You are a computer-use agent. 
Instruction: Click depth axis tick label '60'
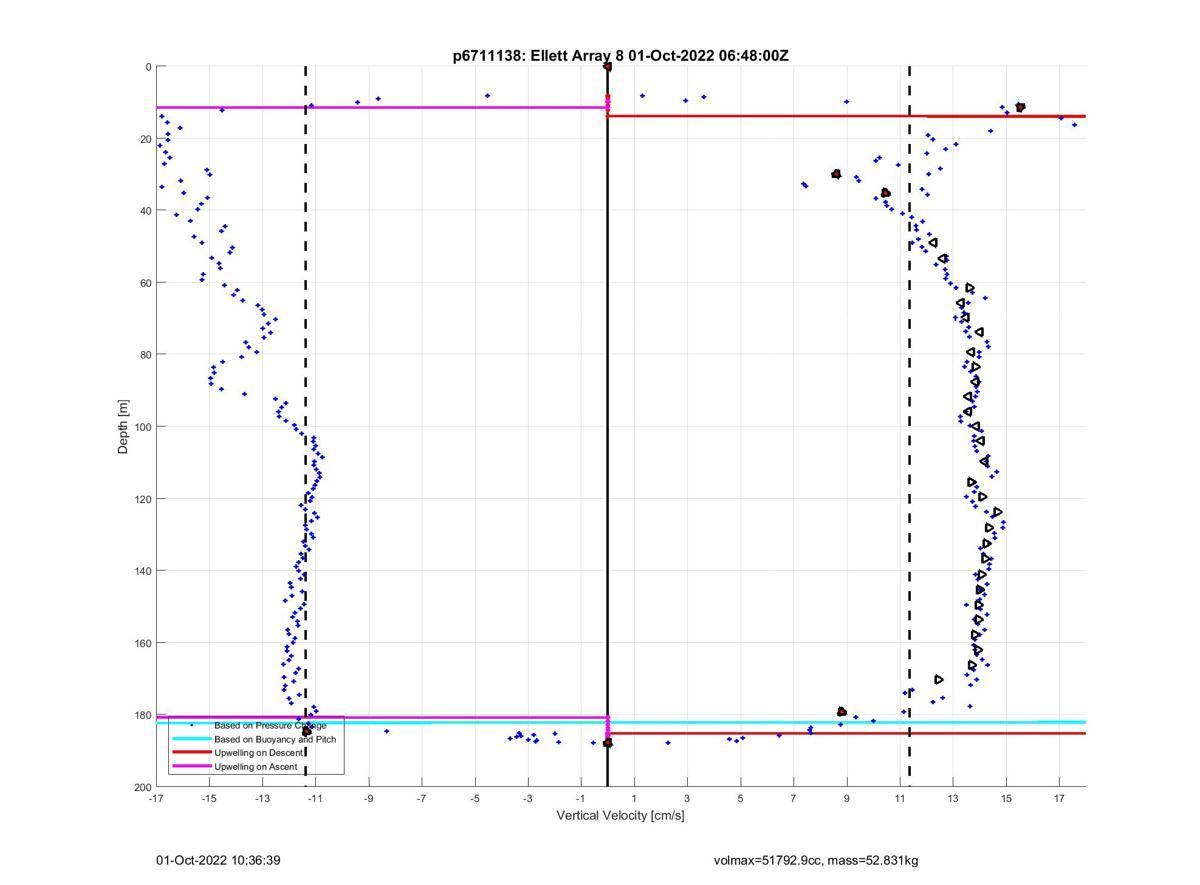(x=145, y=283)
